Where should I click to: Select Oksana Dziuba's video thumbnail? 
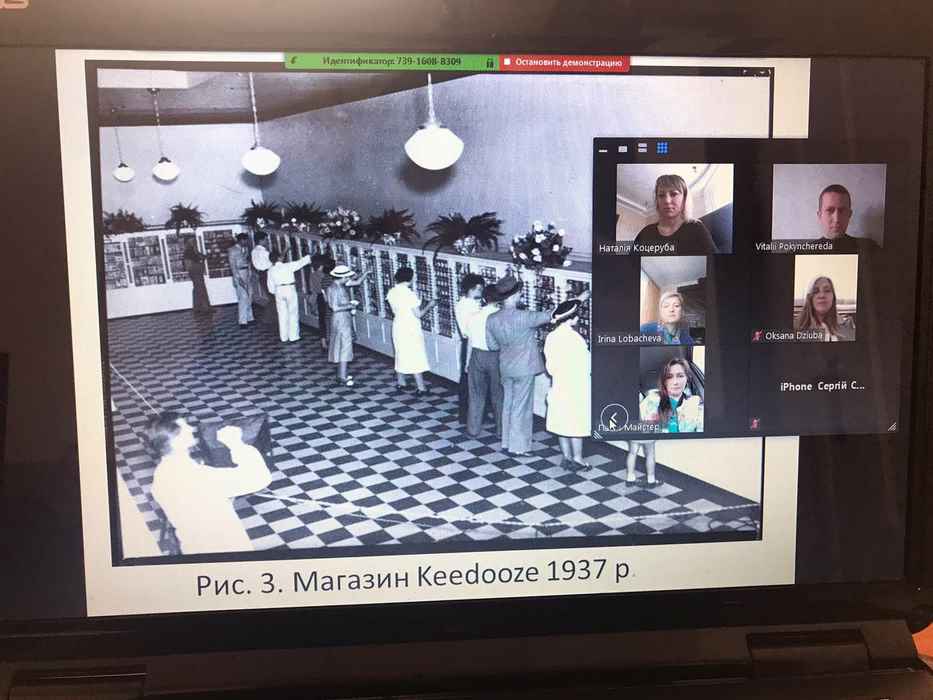[825, 298]
